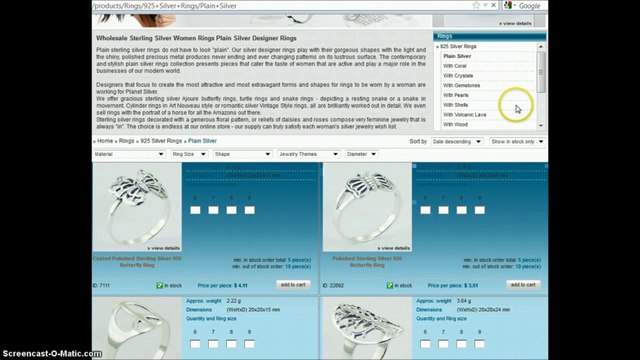Open the 3.64 g leaf ring thumbnail

pos(367,328)
